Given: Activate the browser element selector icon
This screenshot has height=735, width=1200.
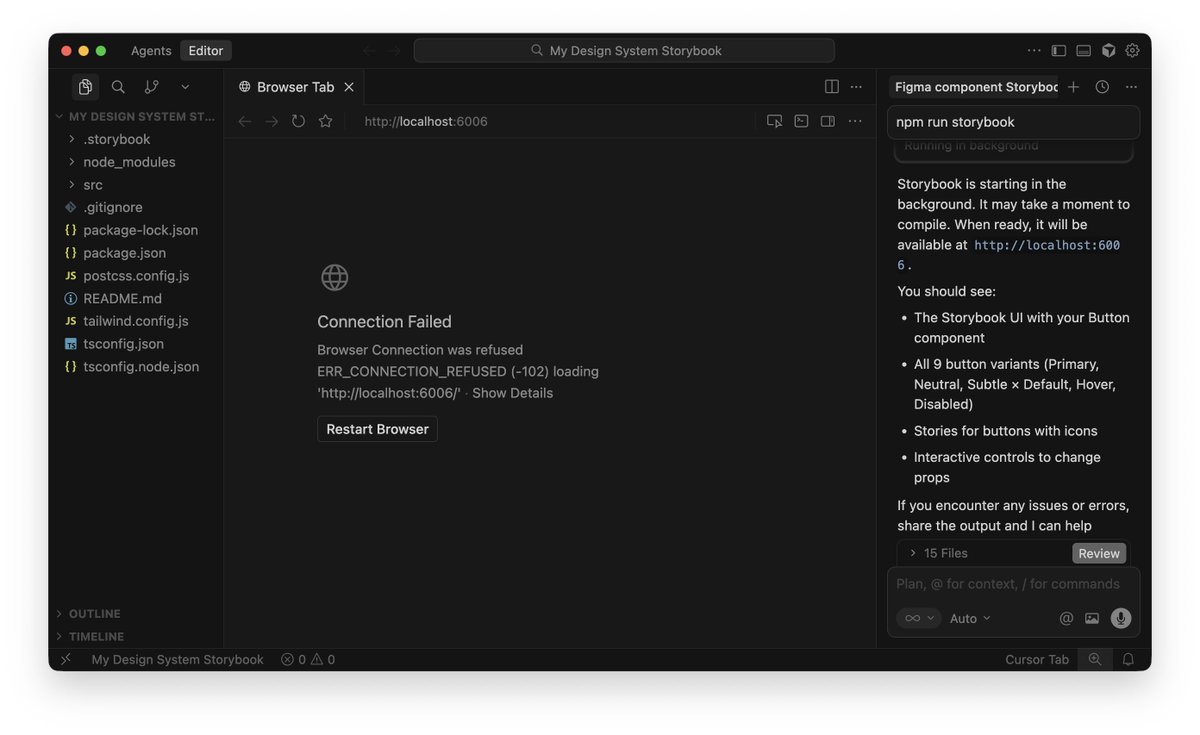Looking at the screenshot, I should 774,121.
